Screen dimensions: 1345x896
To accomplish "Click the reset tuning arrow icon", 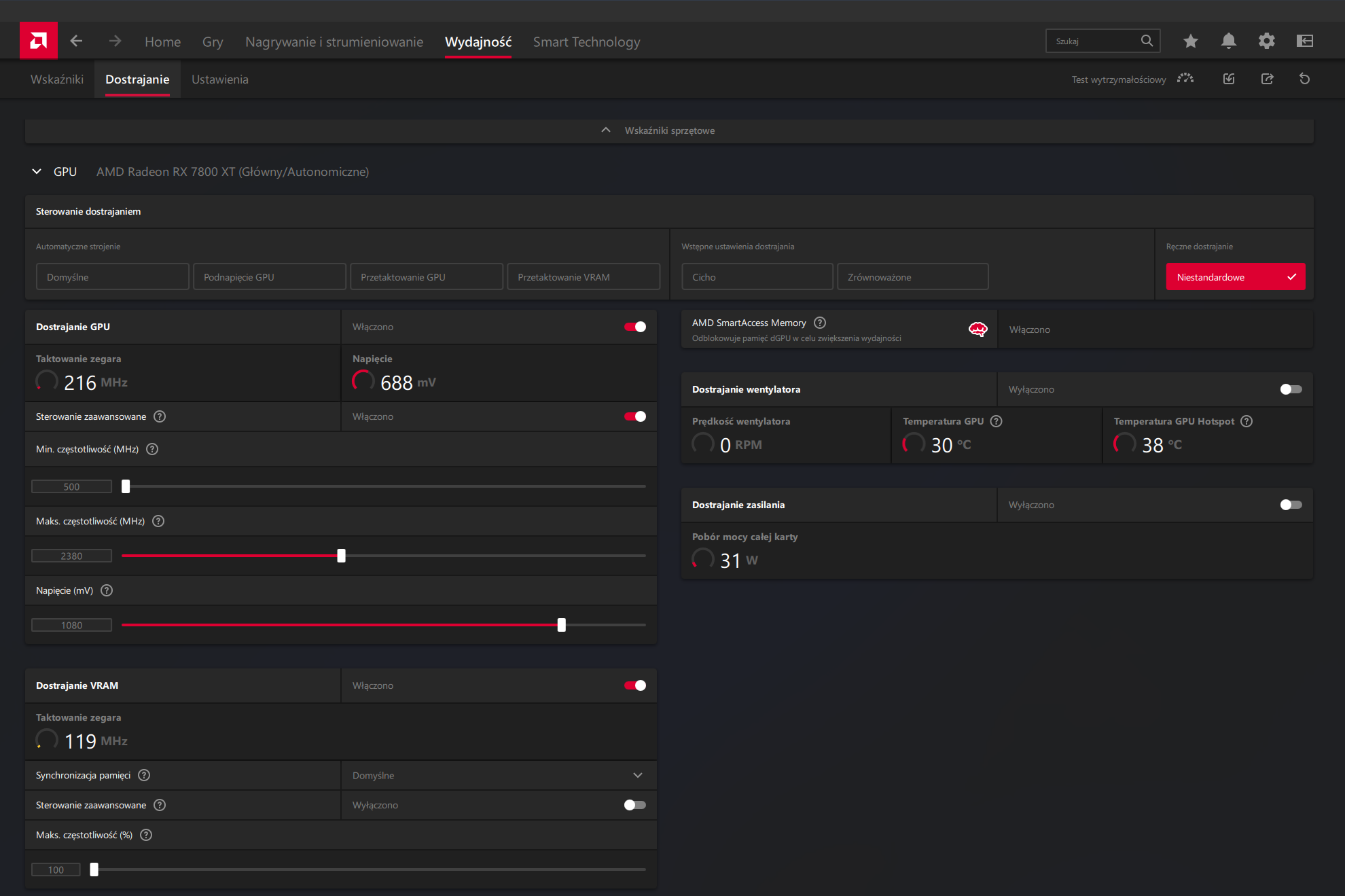I will (x=1304, y=79).
